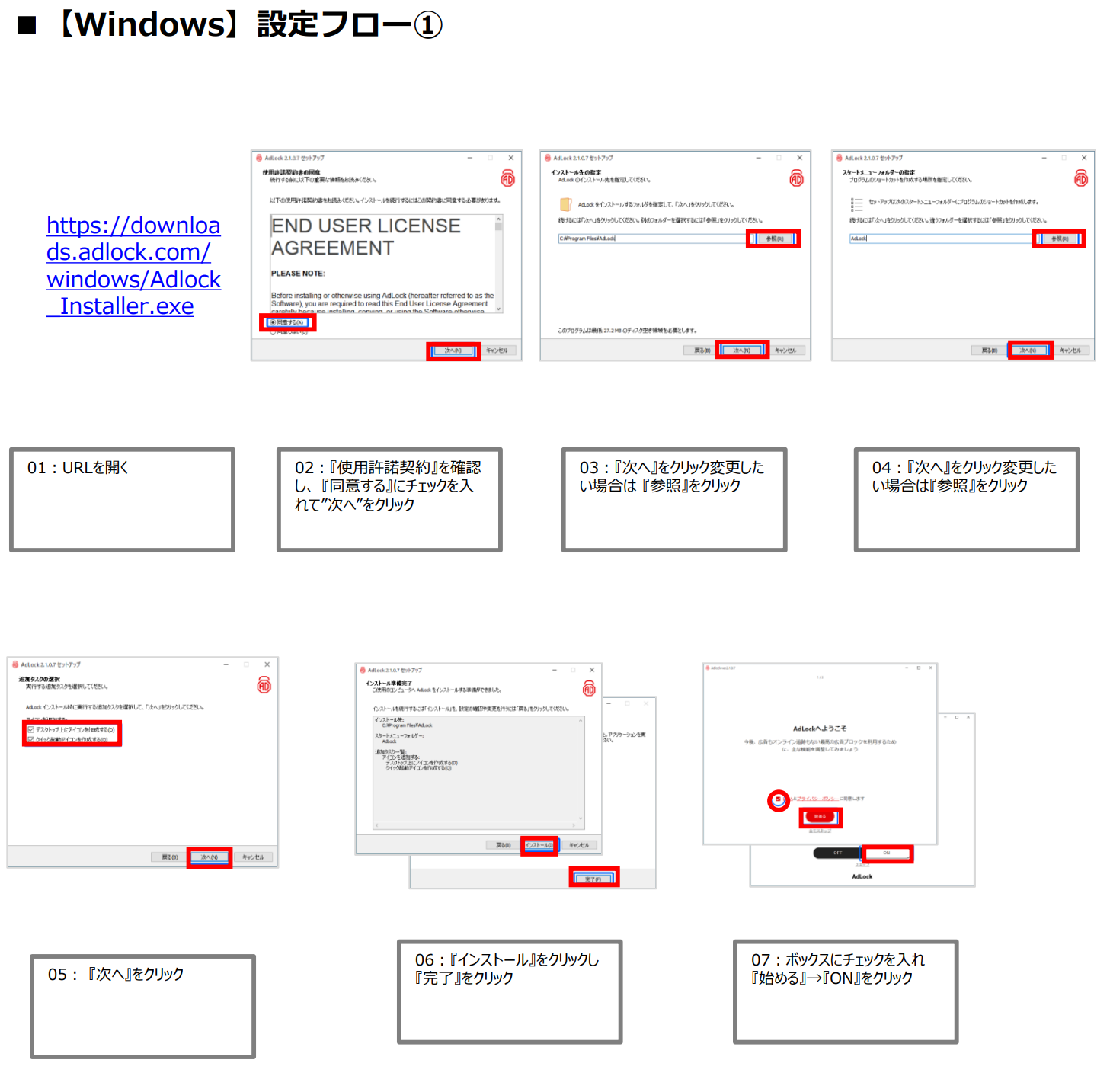Screen dimensions: 1110x1092
Task: Click the folder icon in the install destination window
Action: click(566, 204)
